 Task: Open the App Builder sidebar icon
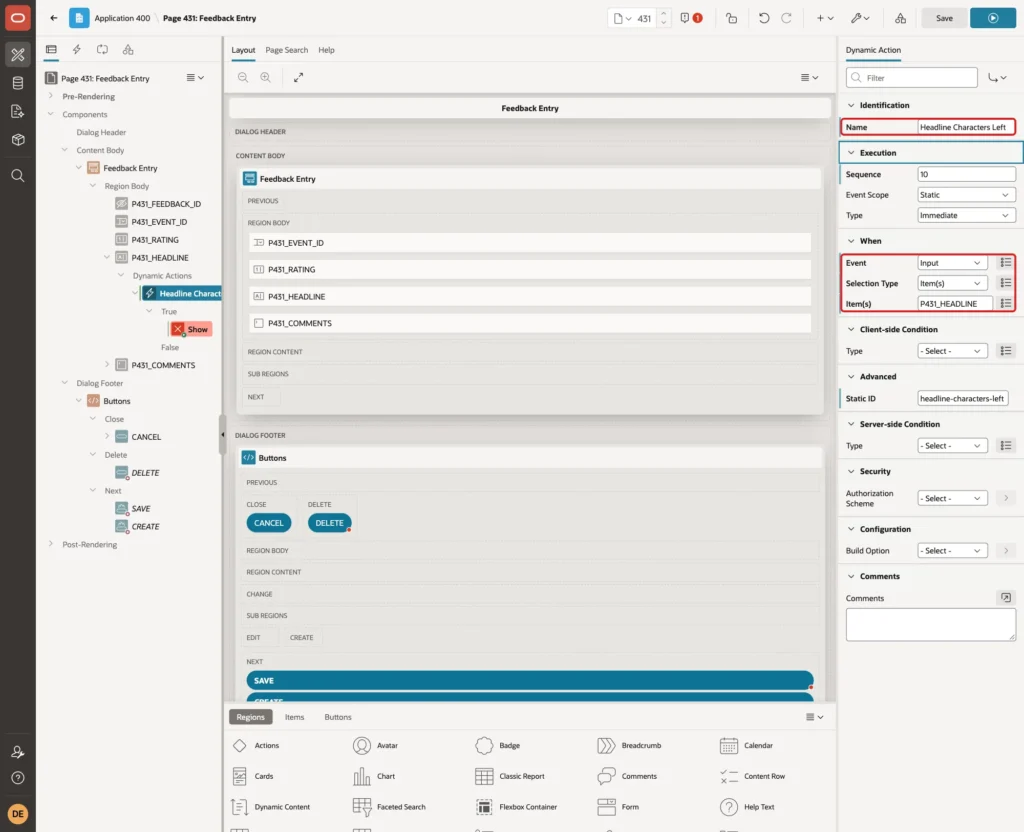pos(18,55)
